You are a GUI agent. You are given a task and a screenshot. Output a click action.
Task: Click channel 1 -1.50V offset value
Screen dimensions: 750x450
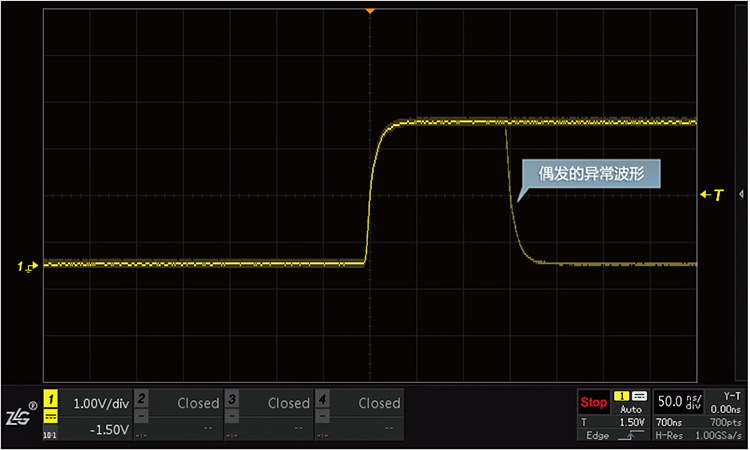tap(109, 430)
